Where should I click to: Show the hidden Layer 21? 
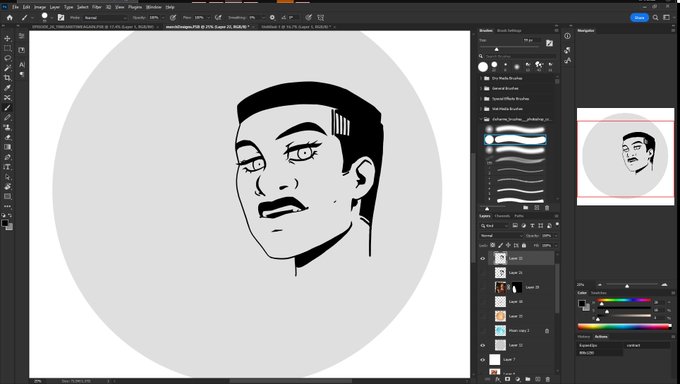pyautogui.click(x=483, y=272)
